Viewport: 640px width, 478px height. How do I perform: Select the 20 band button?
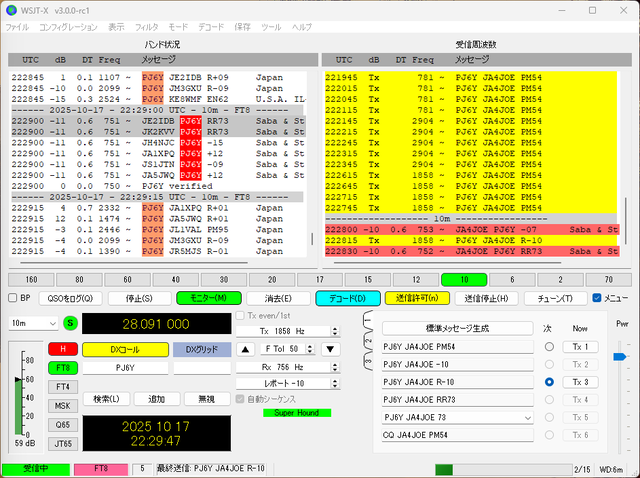(x=272, y=280)
